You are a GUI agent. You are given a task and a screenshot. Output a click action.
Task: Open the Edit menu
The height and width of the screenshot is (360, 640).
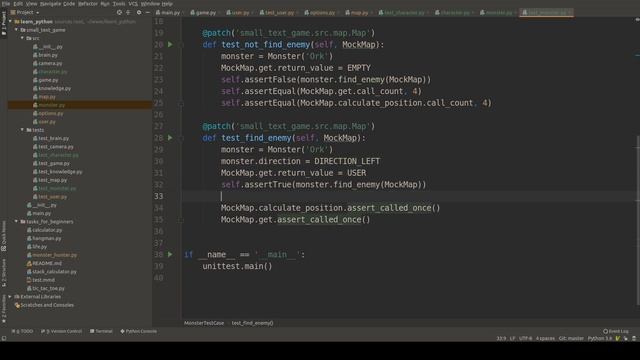18,4
